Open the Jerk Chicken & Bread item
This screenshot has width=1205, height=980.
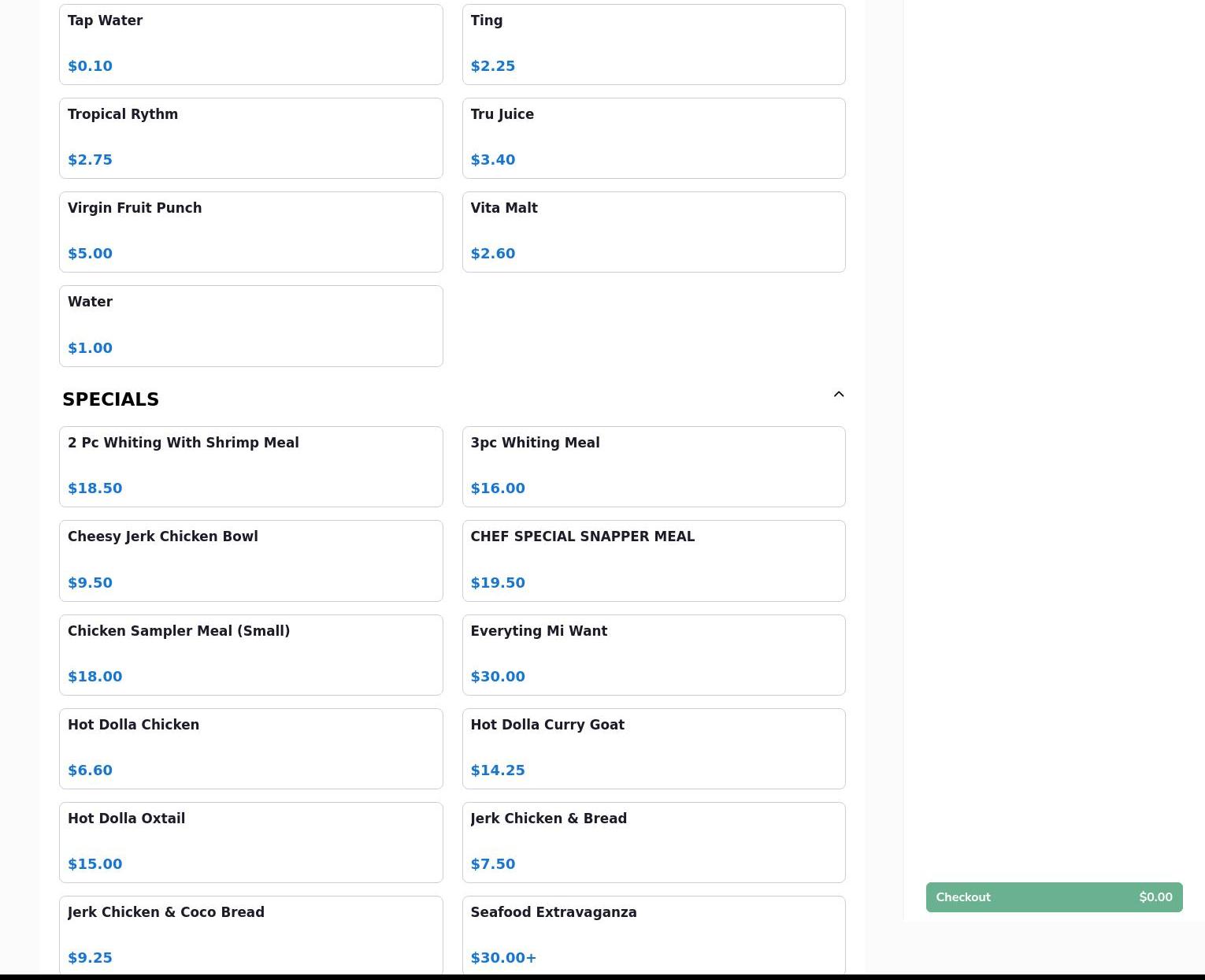654,842
